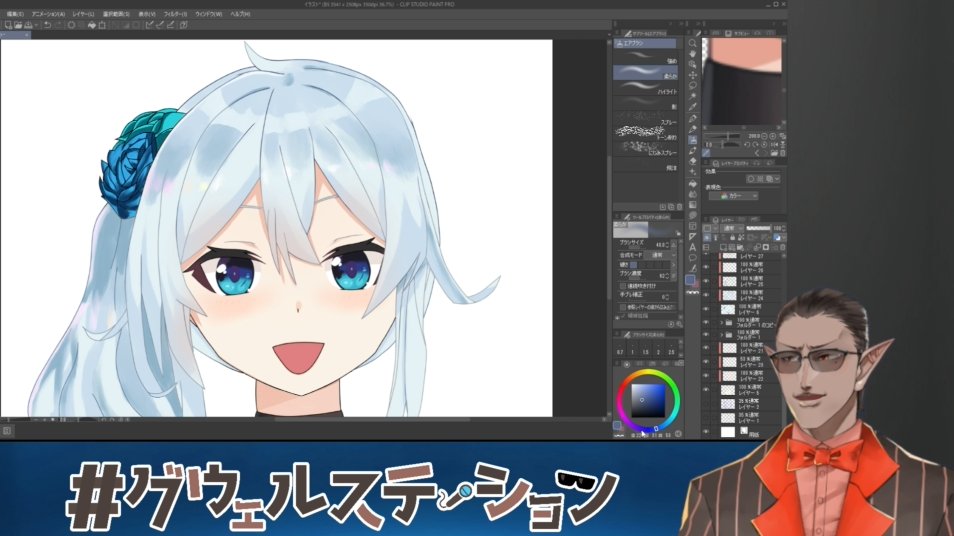
Task: Select the Gradient tool
Action: click(x=692, y=205)
